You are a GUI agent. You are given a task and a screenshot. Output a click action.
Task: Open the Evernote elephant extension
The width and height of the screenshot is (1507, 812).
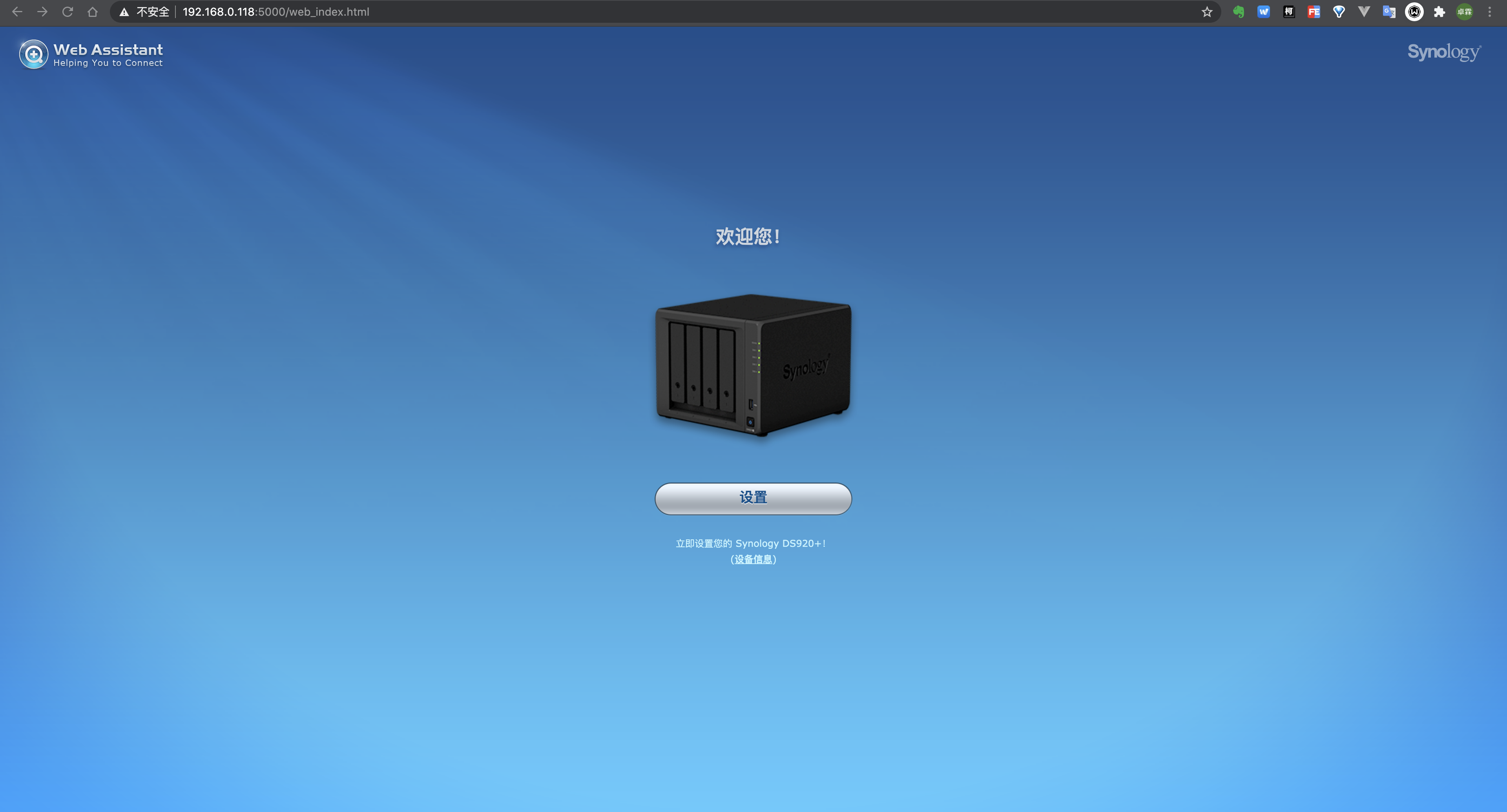(x=1239, y=12)
